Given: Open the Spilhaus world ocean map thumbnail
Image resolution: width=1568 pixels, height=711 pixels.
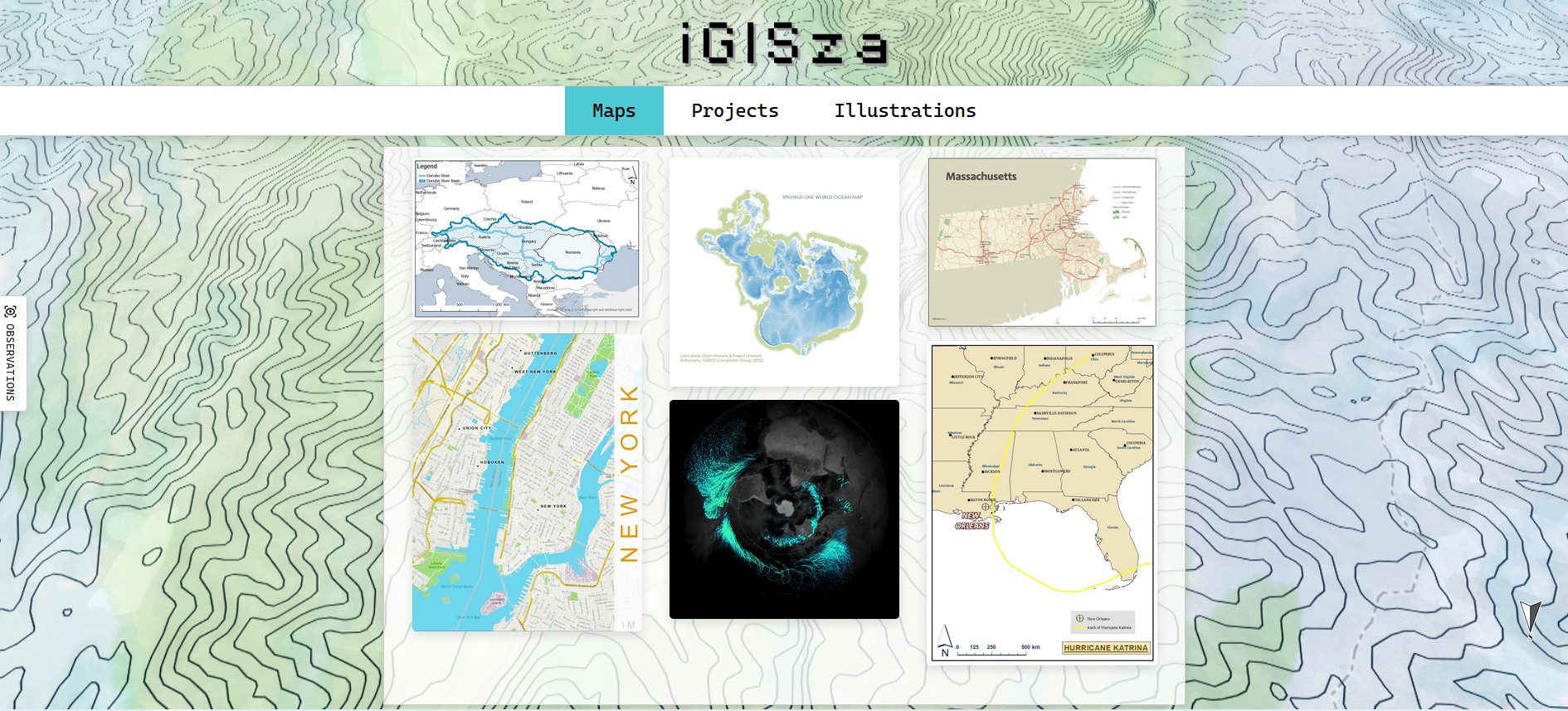Looking at the screenshot, I should click(x=784, y=272).
